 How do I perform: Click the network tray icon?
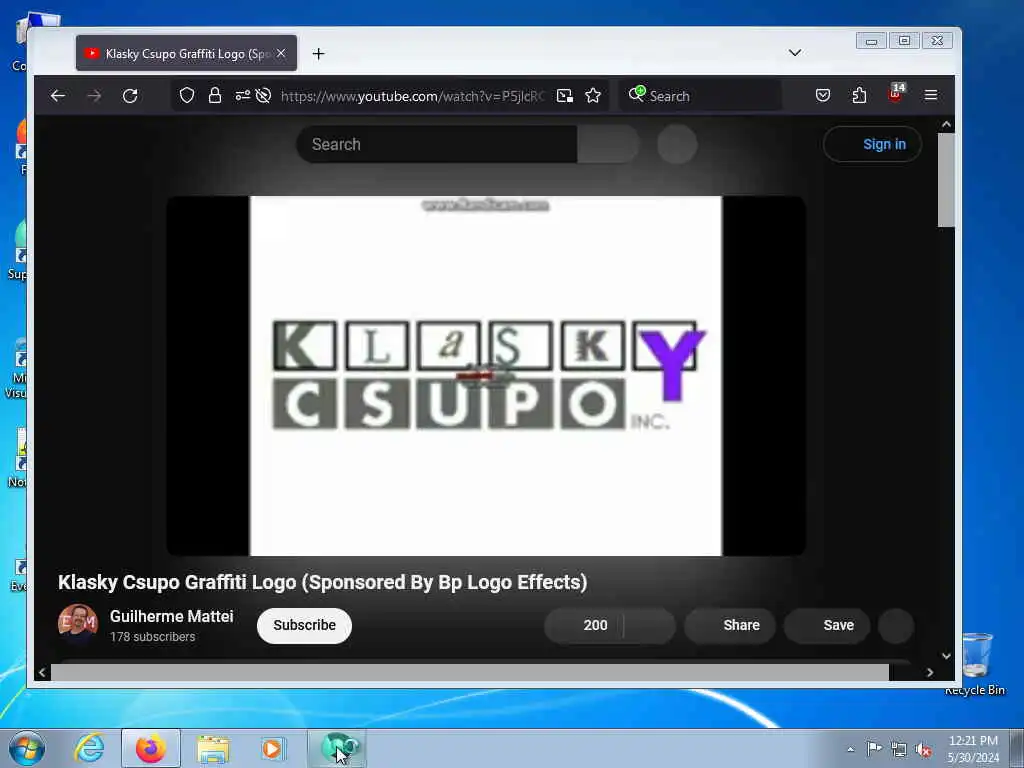pyautogui.click(x=899, y=750)
